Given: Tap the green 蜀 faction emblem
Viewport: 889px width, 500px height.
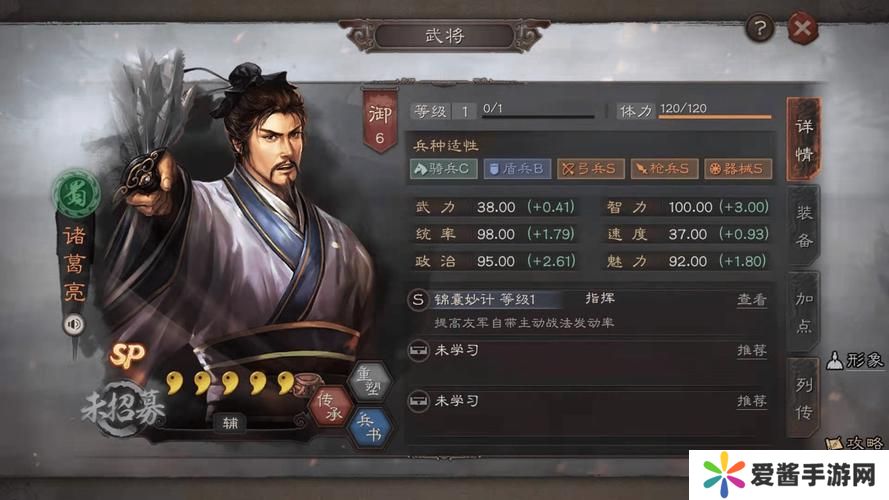Looking at the screenshot, I should (x=77, y=195).
